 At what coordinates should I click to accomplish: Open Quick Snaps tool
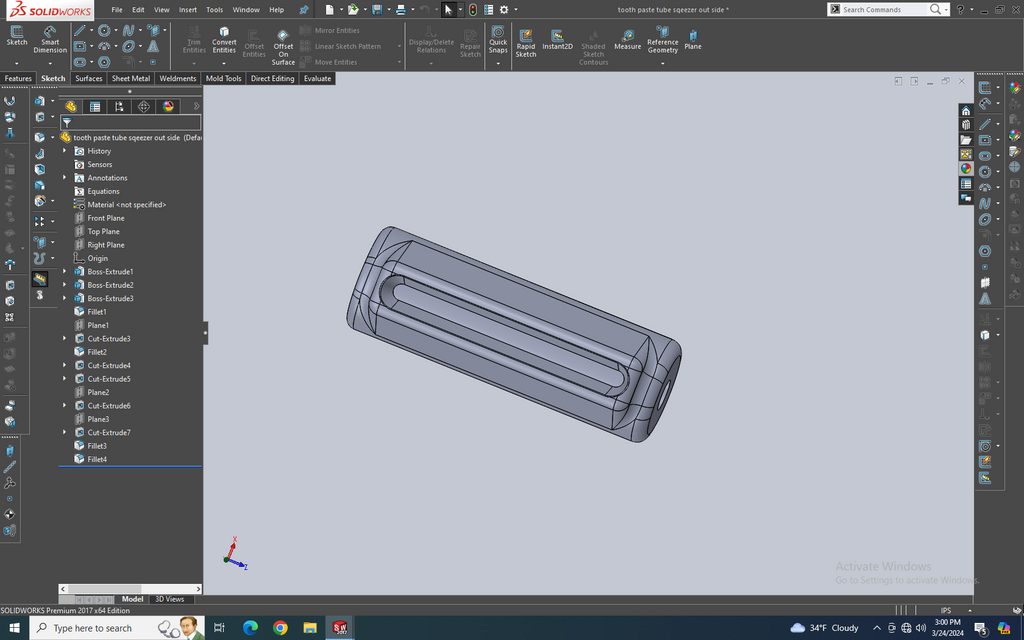tap(498, 39)
